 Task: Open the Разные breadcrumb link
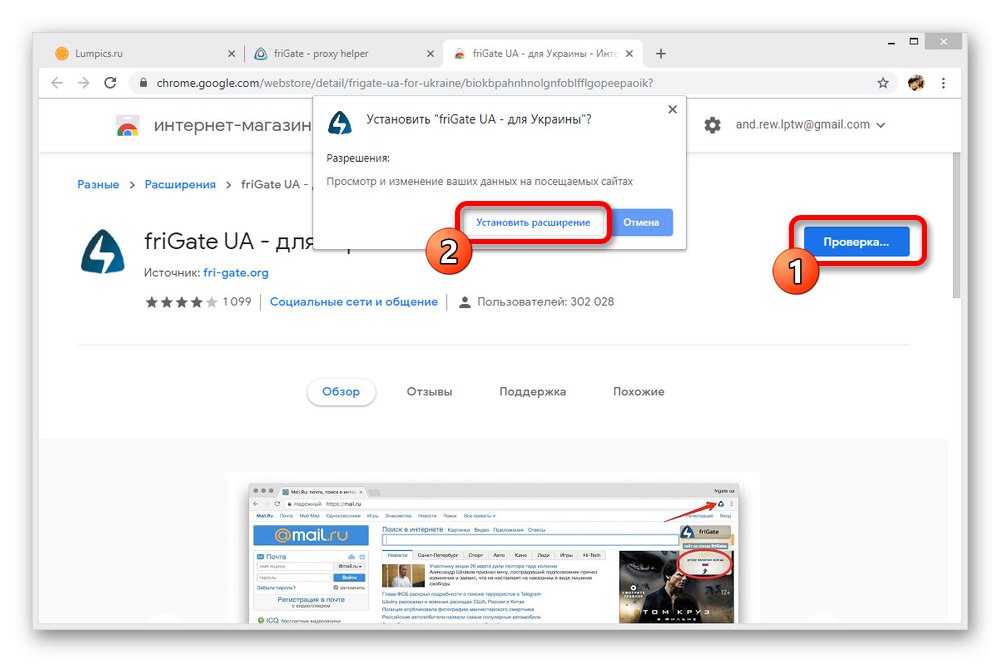98,184
